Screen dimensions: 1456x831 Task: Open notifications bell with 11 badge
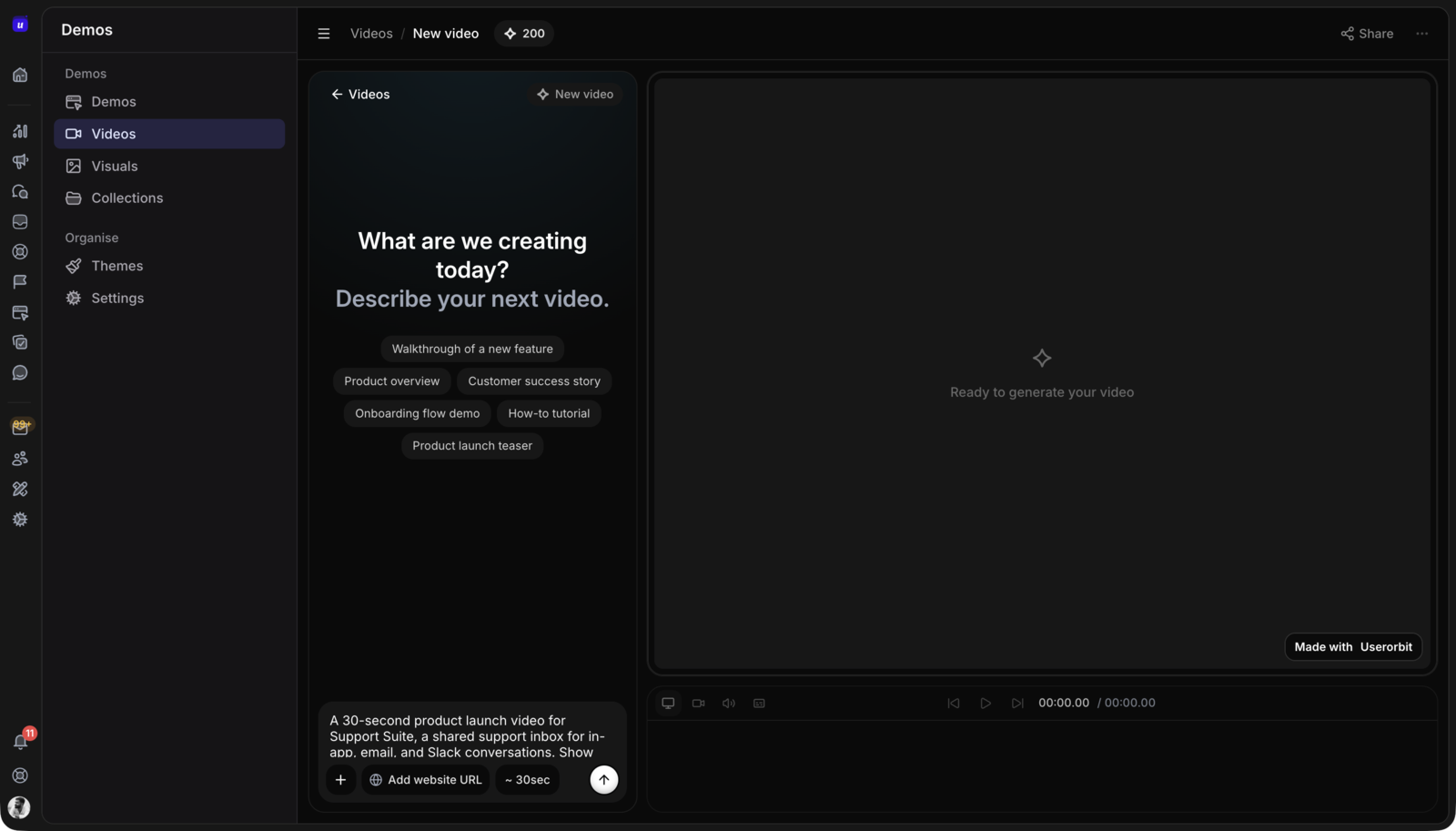pyautogui.click(x=21, y=741)
